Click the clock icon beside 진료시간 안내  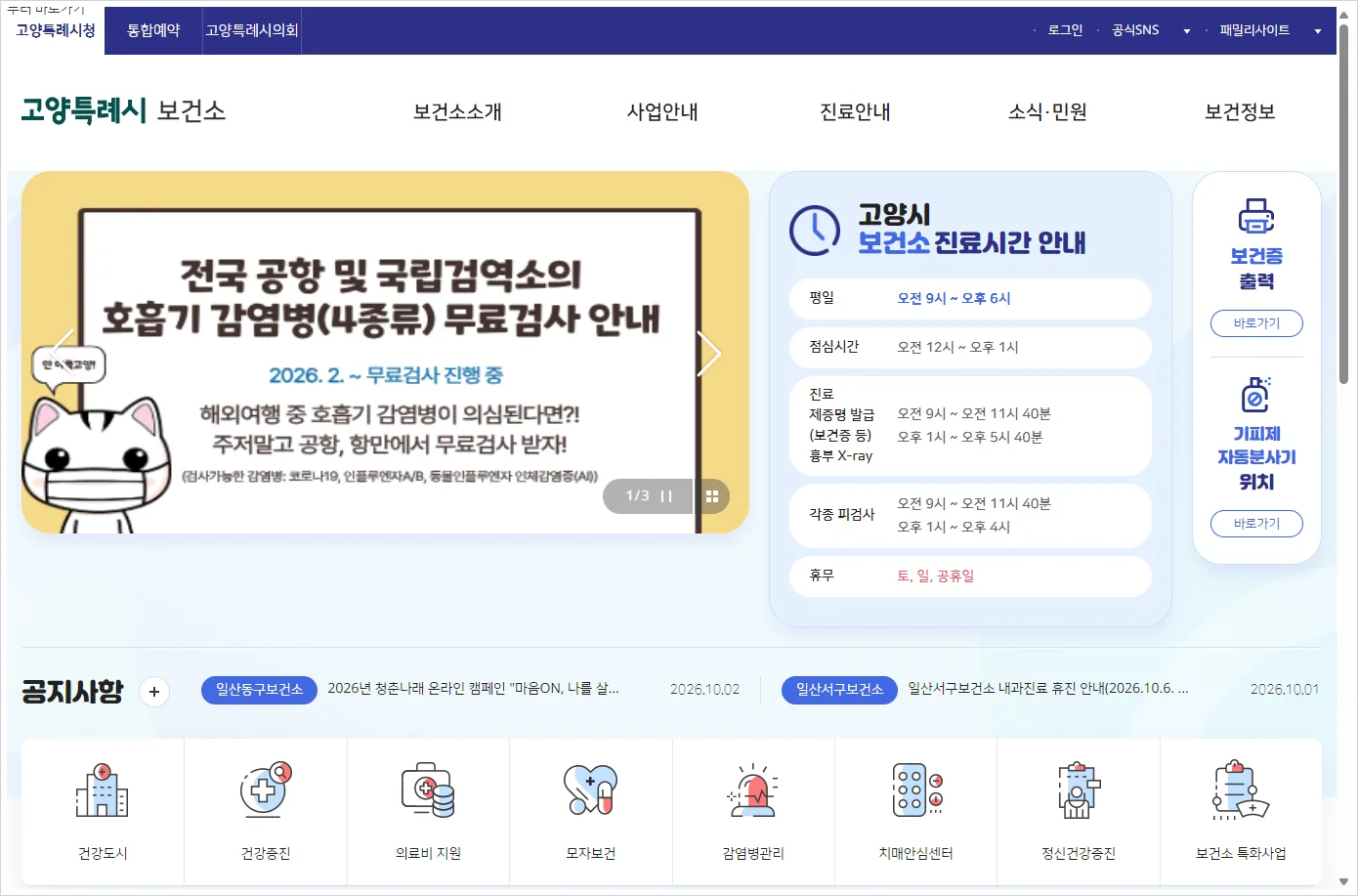tap(814, 230)
